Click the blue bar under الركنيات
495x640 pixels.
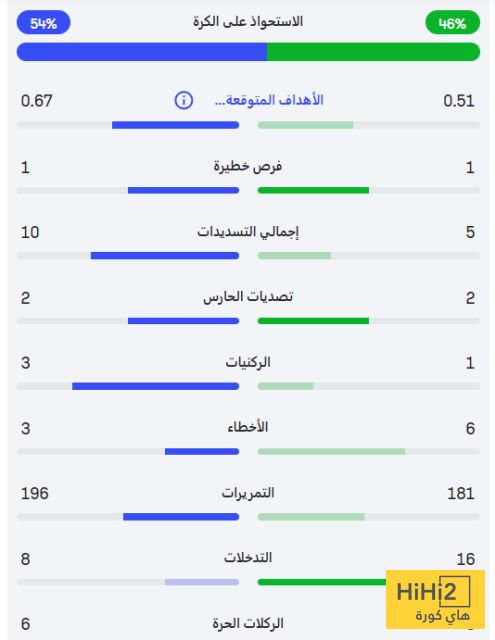tap(155, 386)
